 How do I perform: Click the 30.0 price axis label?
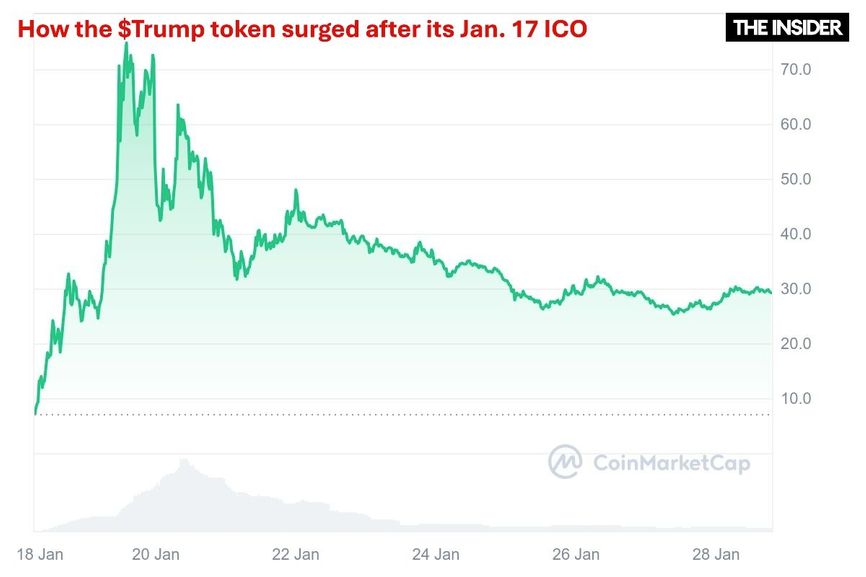pos(796,289)
